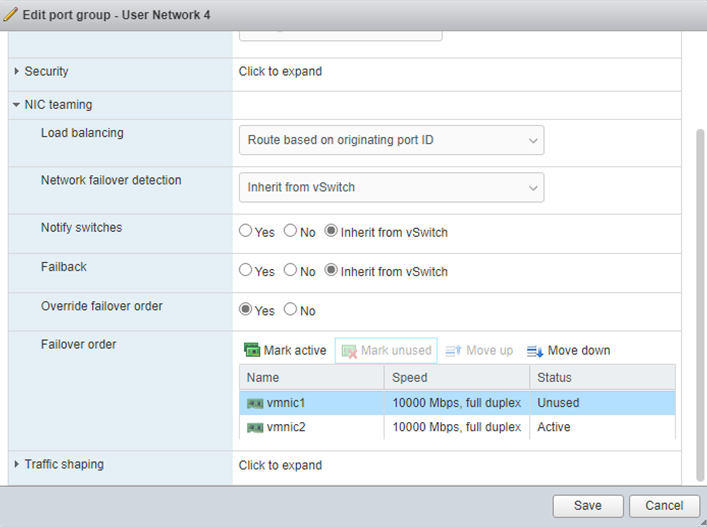This screenshot has width=707, height=527.
Task: Click the Move up arrow icon
Action: point(453,351)
